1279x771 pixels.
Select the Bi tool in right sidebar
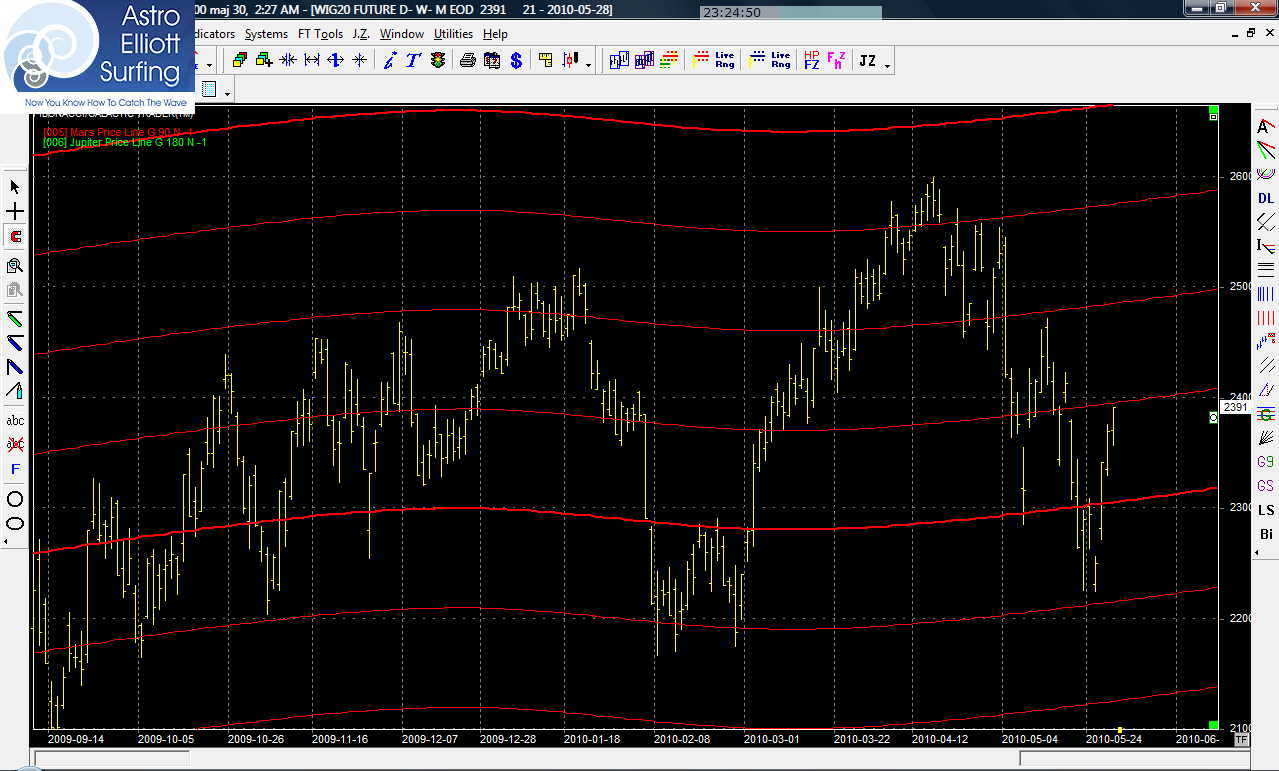1266,534
